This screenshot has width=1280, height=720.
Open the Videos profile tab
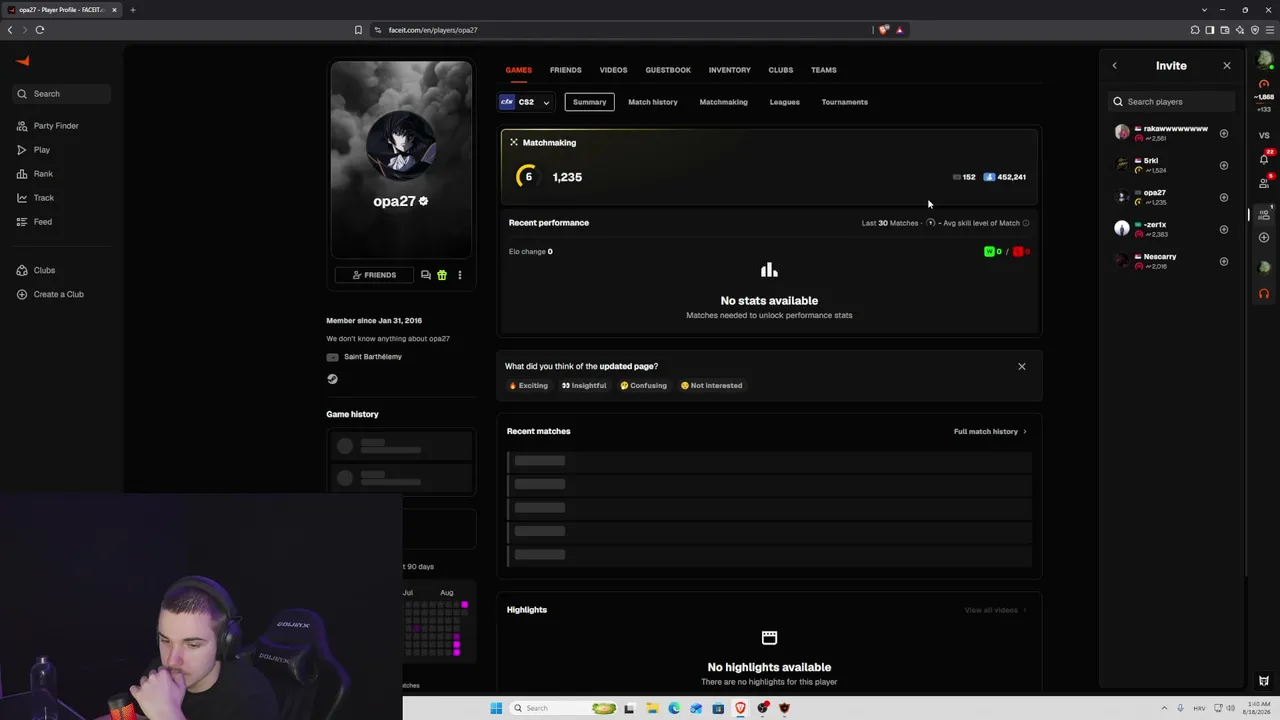pyautogui.click(x=613, y=70)
